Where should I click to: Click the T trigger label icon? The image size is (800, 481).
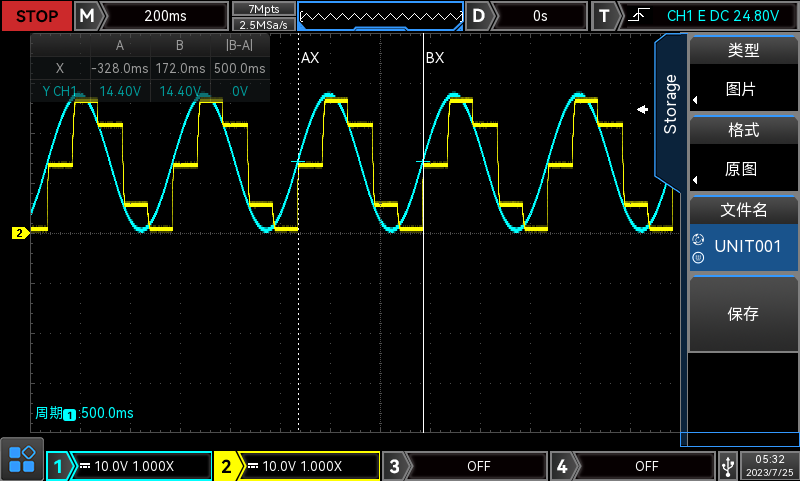click(604, 15)
